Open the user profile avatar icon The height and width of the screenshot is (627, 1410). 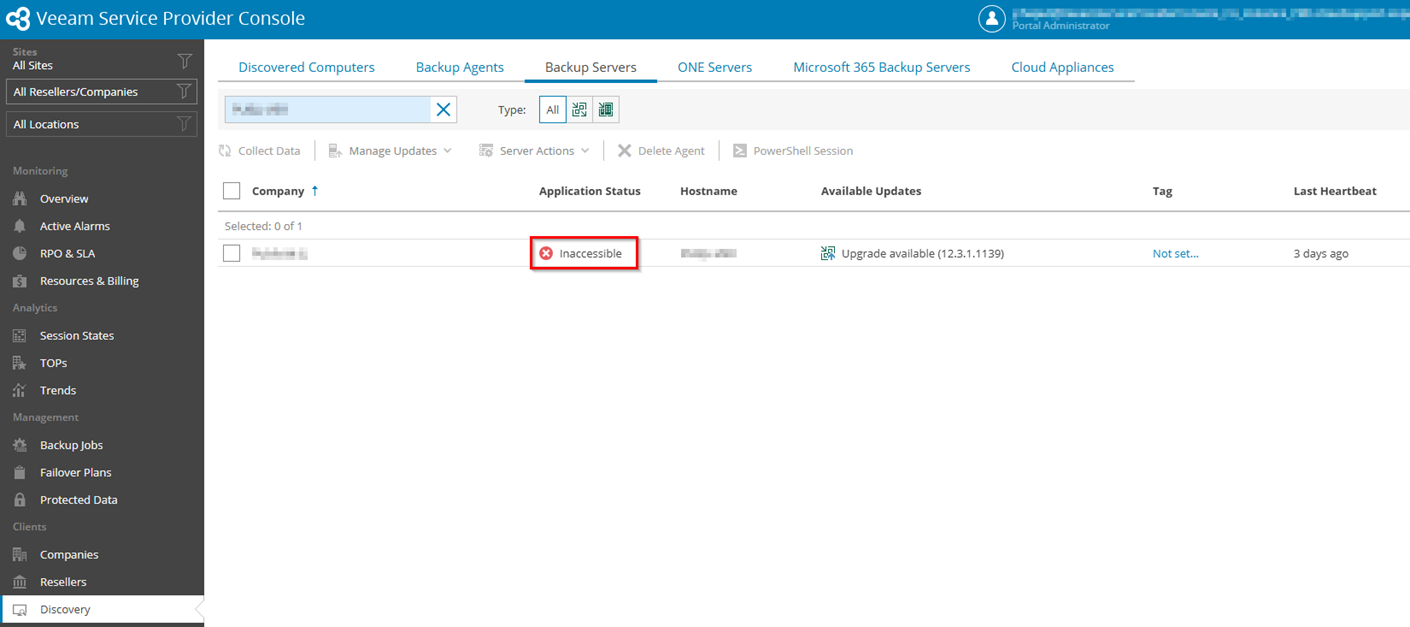coord(991,18)
